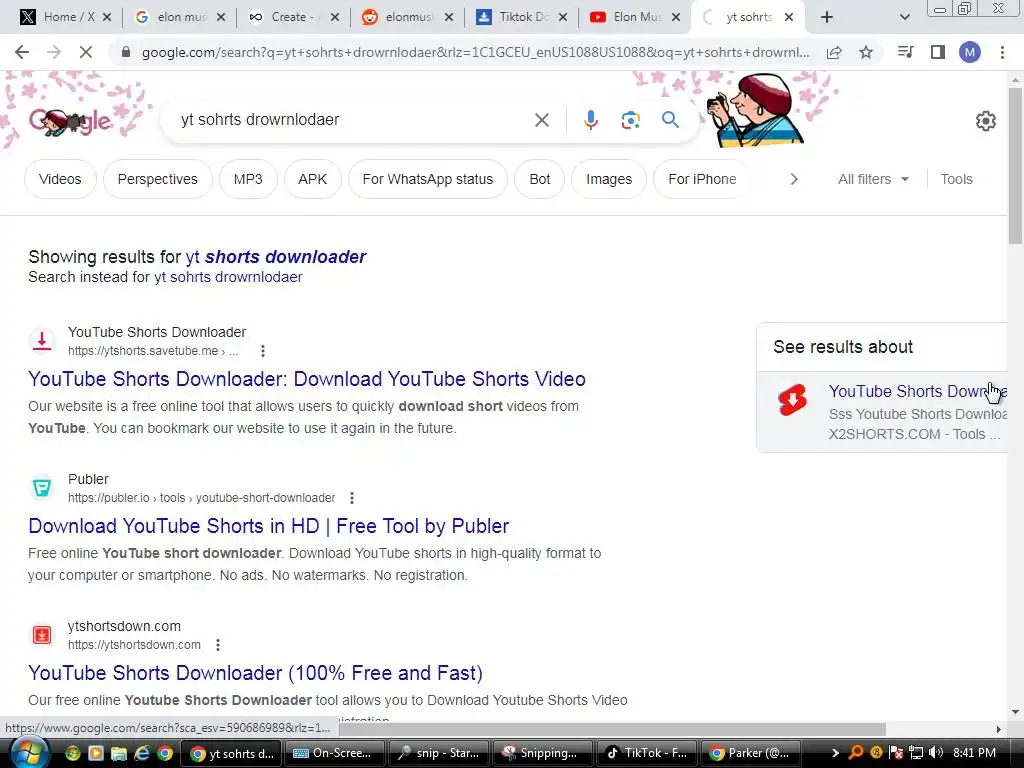Select the APK filter chip

pyautogui.click(x=312, y=179)
